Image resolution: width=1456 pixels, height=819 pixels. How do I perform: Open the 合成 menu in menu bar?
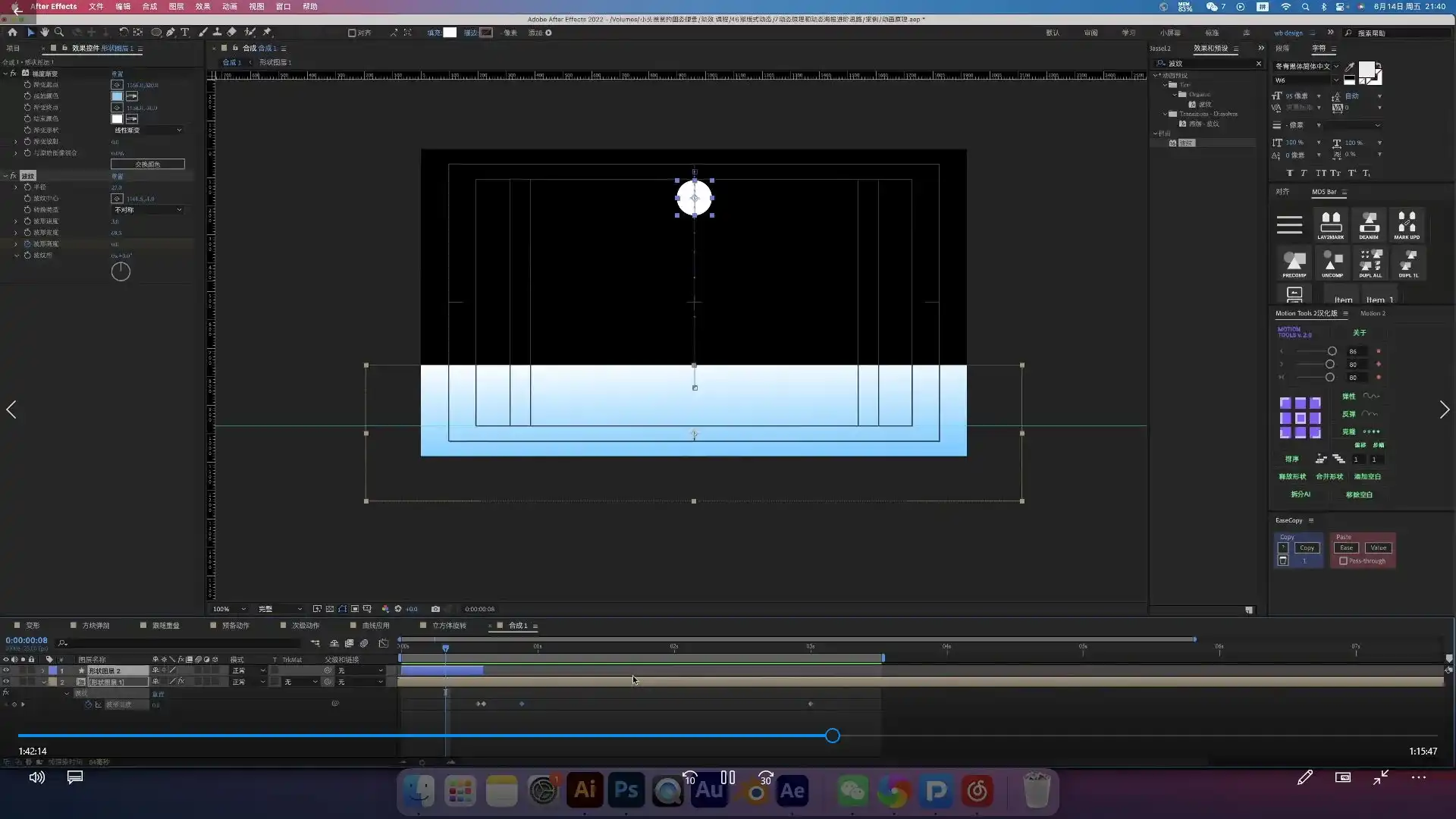[x=149, y=6]
